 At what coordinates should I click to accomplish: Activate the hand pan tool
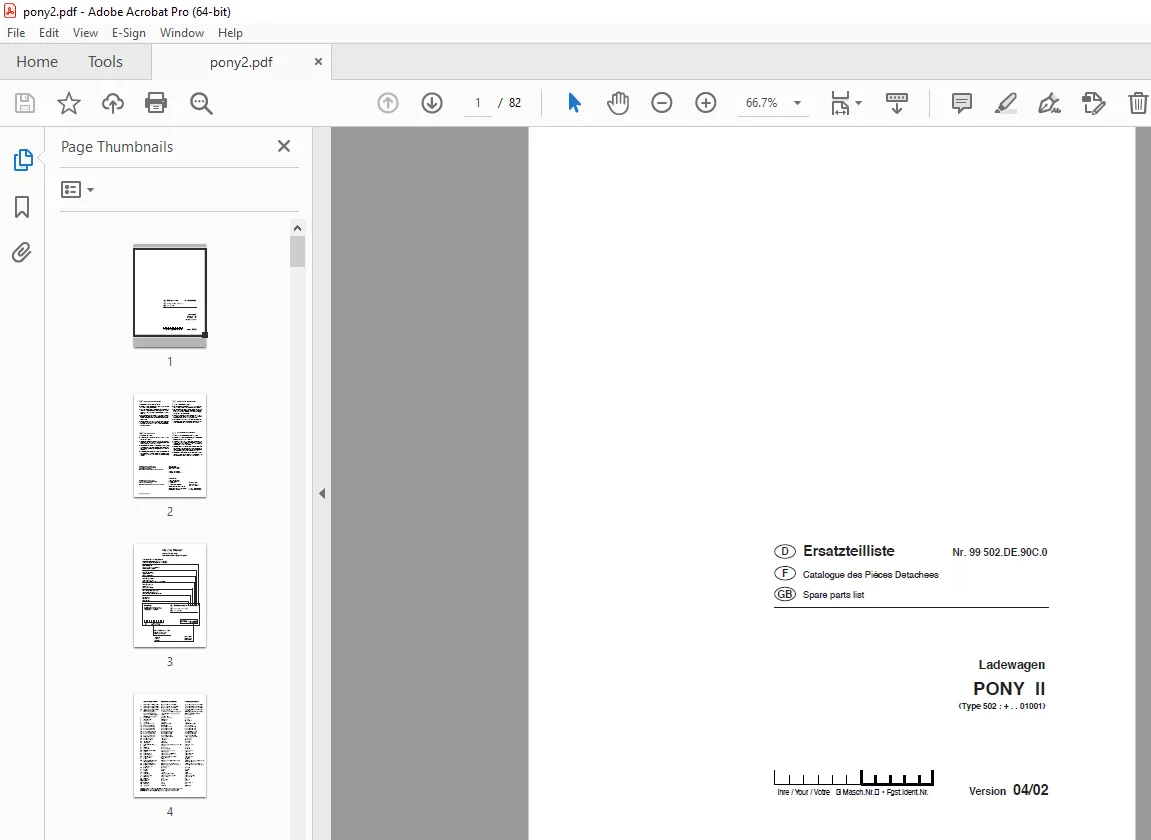(x=618, y=103)
